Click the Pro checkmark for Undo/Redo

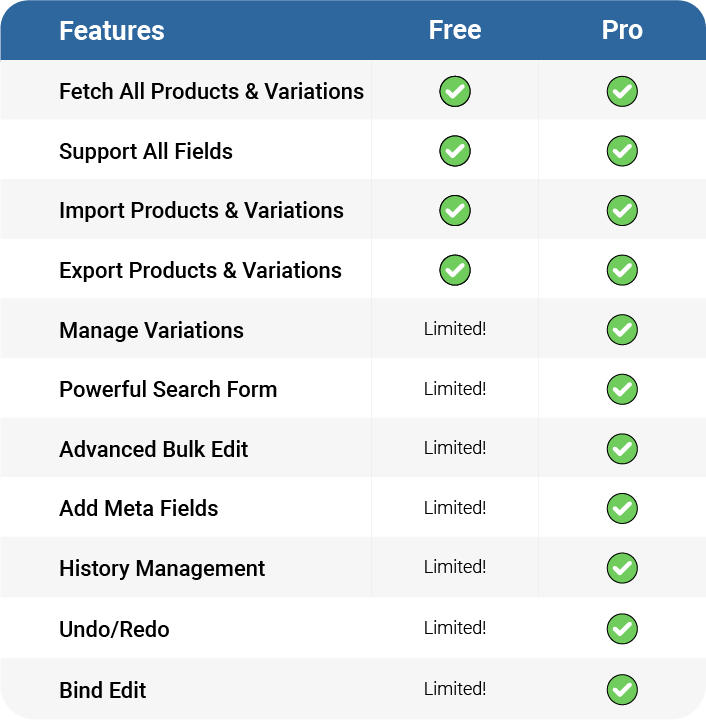pyautogui.click(x=622, y=629)
